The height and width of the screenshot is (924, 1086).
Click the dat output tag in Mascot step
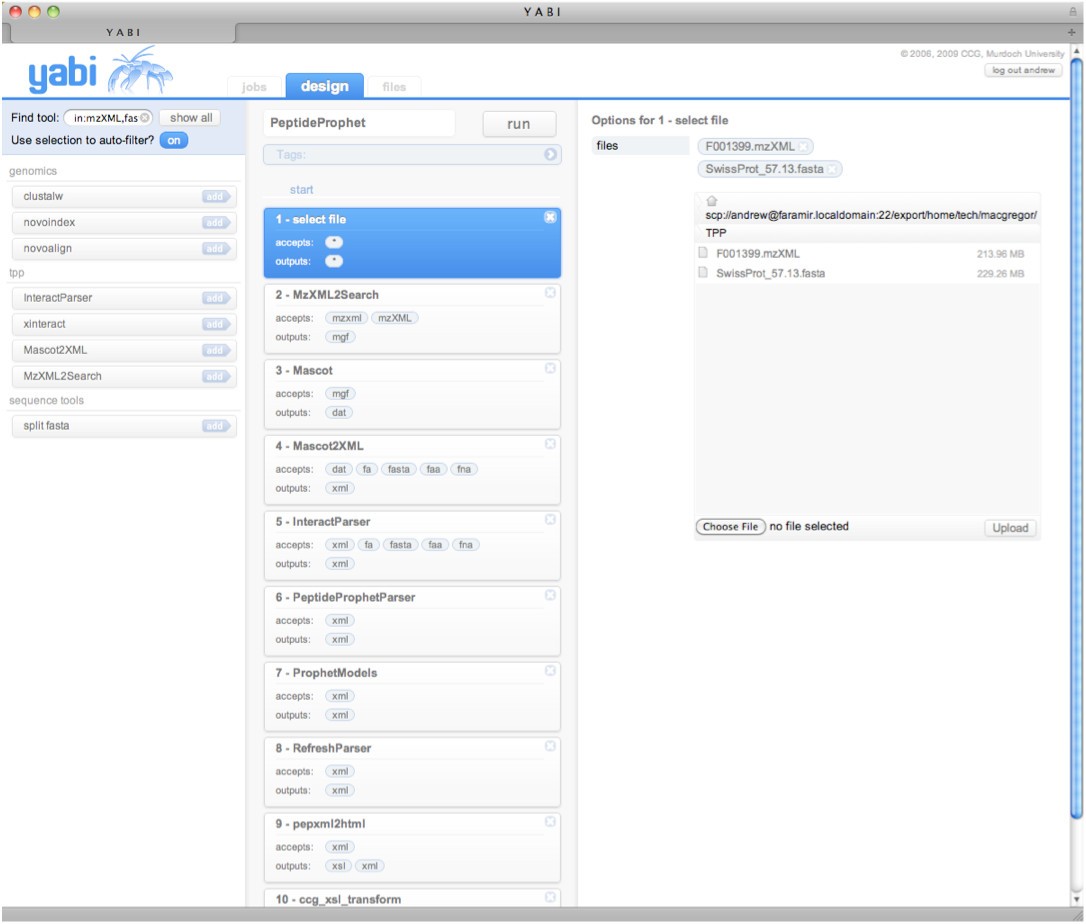(x=339, y=413)
